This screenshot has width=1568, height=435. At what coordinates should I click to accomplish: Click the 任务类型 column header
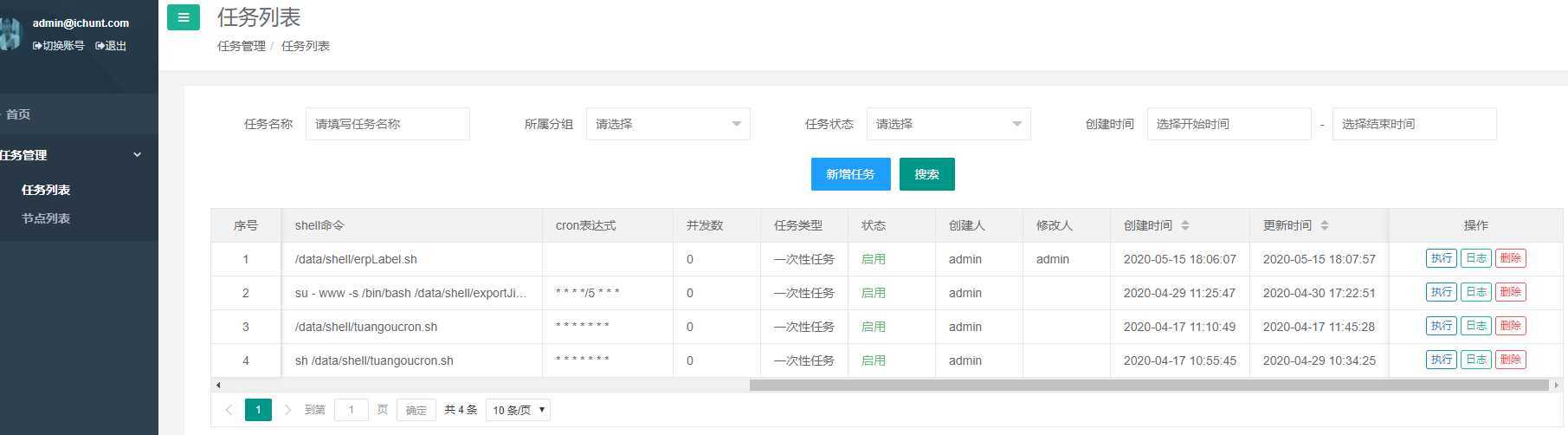[x=804, y=225]
